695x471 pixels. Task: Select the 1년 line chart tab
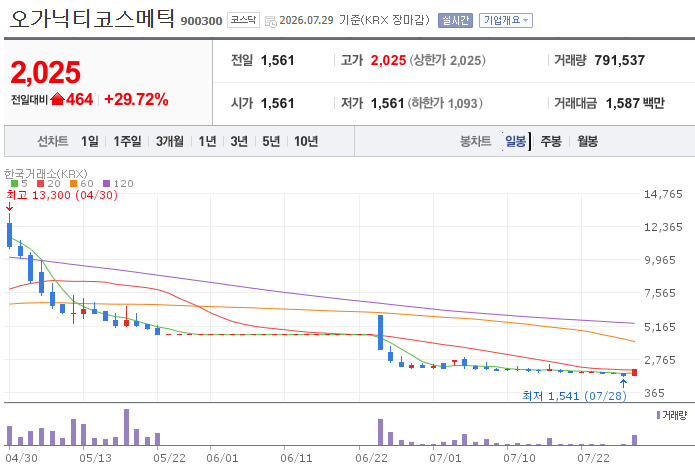[x=207, y=141]
